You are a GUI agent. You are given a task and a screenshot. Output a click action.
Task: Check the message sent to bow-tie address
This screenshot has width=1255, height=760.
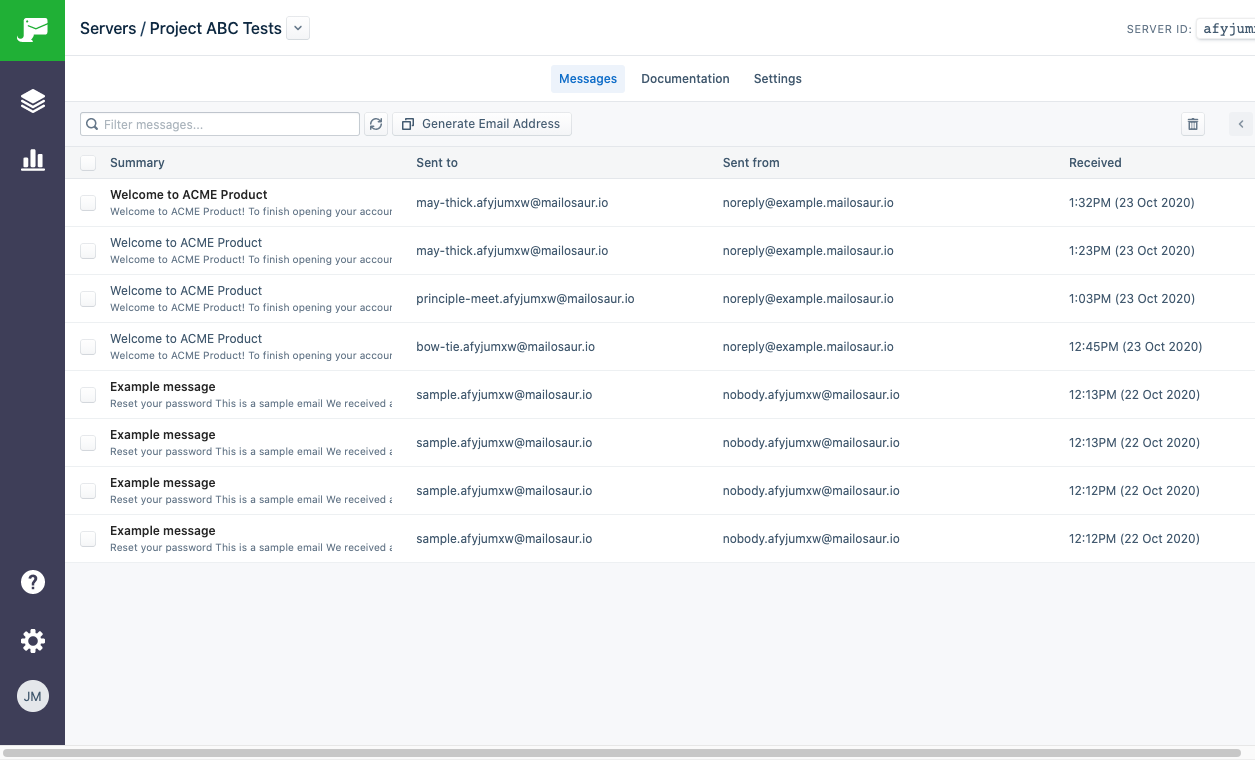click(x=88, y=347)
